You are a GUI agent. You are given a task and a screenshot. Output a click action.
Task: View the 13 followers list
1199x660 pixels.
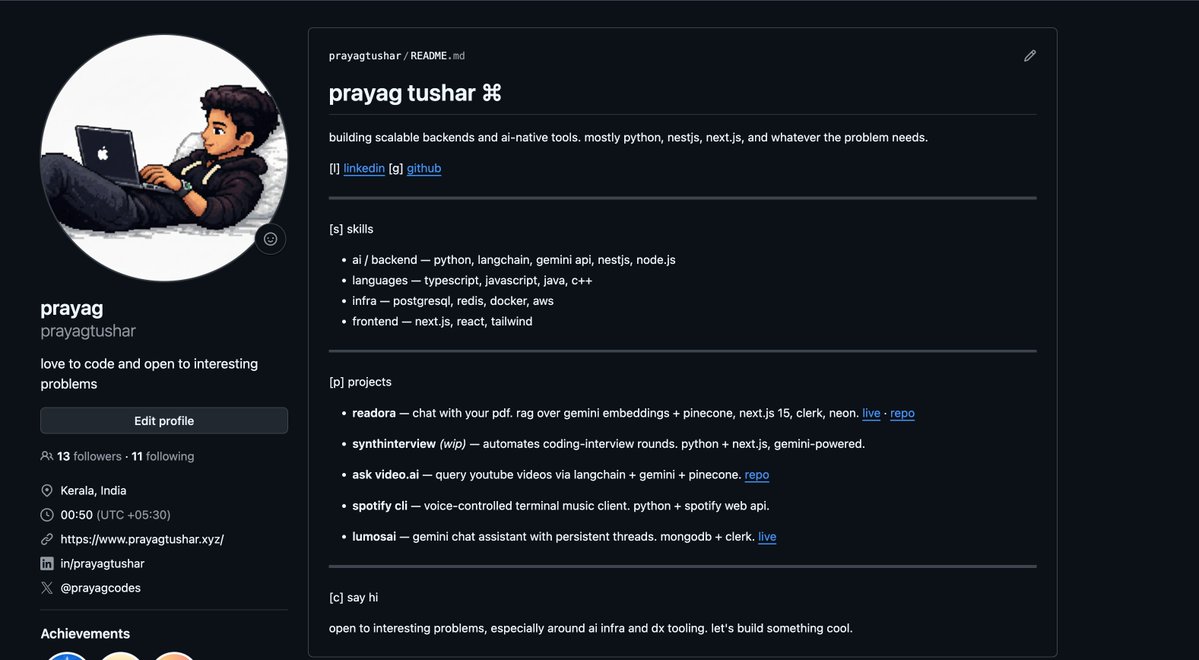pyautogui.click(x=89, y=457)
